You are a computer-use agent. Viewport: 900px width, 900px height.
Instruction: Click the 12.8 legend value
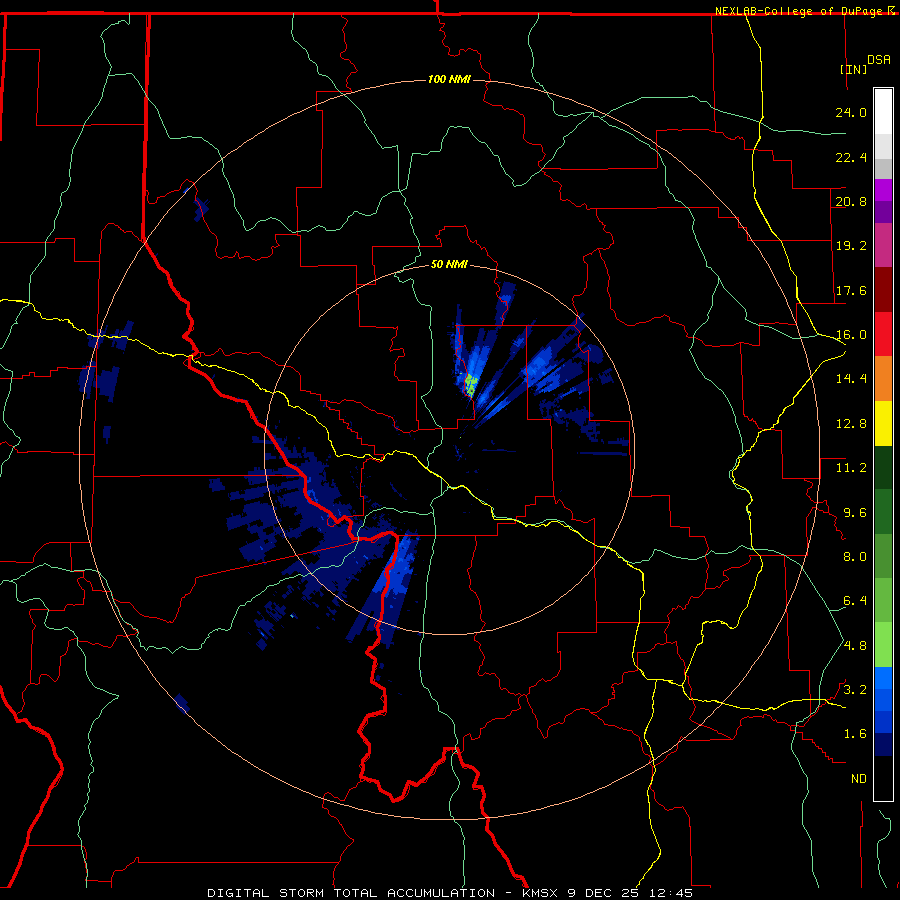click(851, 424)
